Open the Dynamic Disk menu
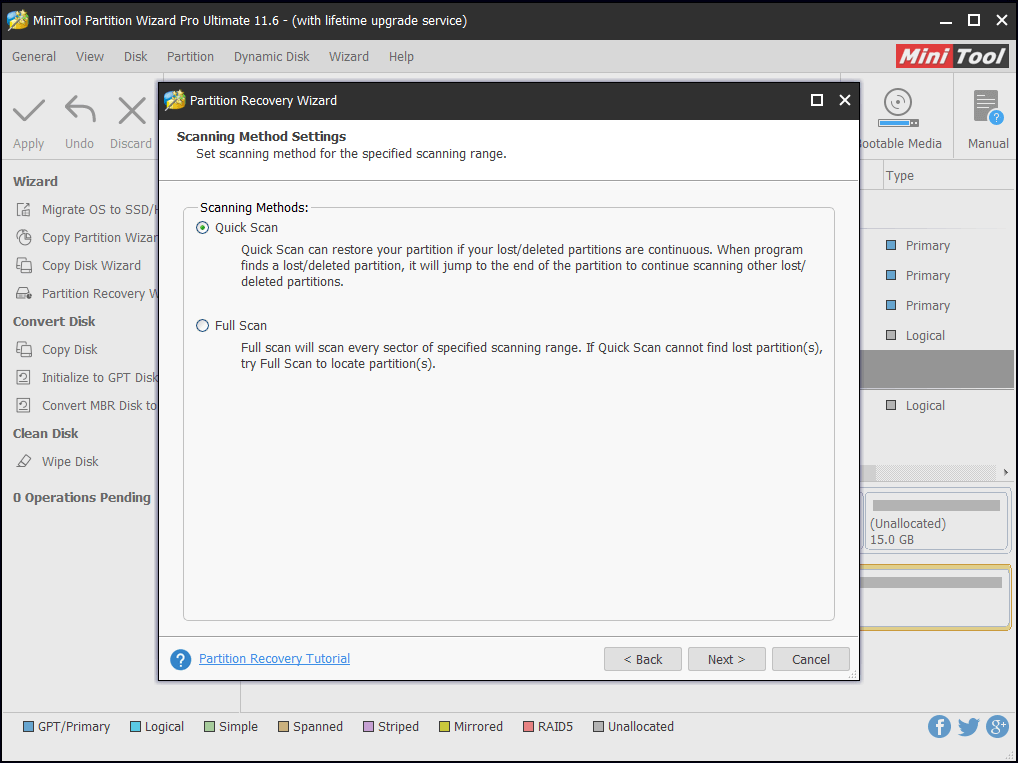This screenshot has height=763, width=1018. click(271, 56)
